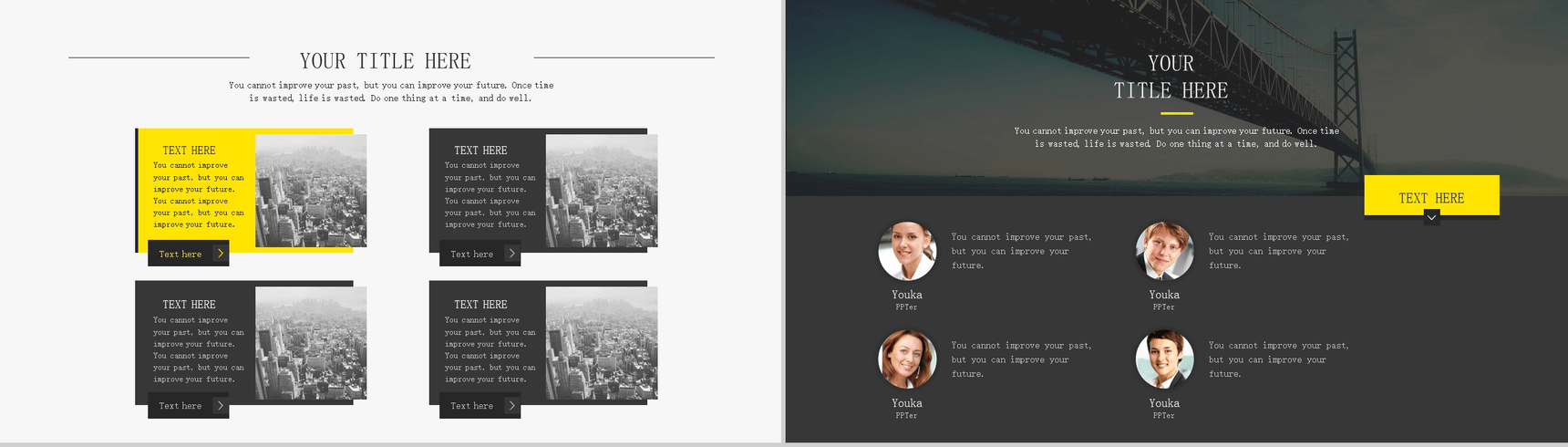Click the arrow icon in yellow card button

[x=221, y=254]
